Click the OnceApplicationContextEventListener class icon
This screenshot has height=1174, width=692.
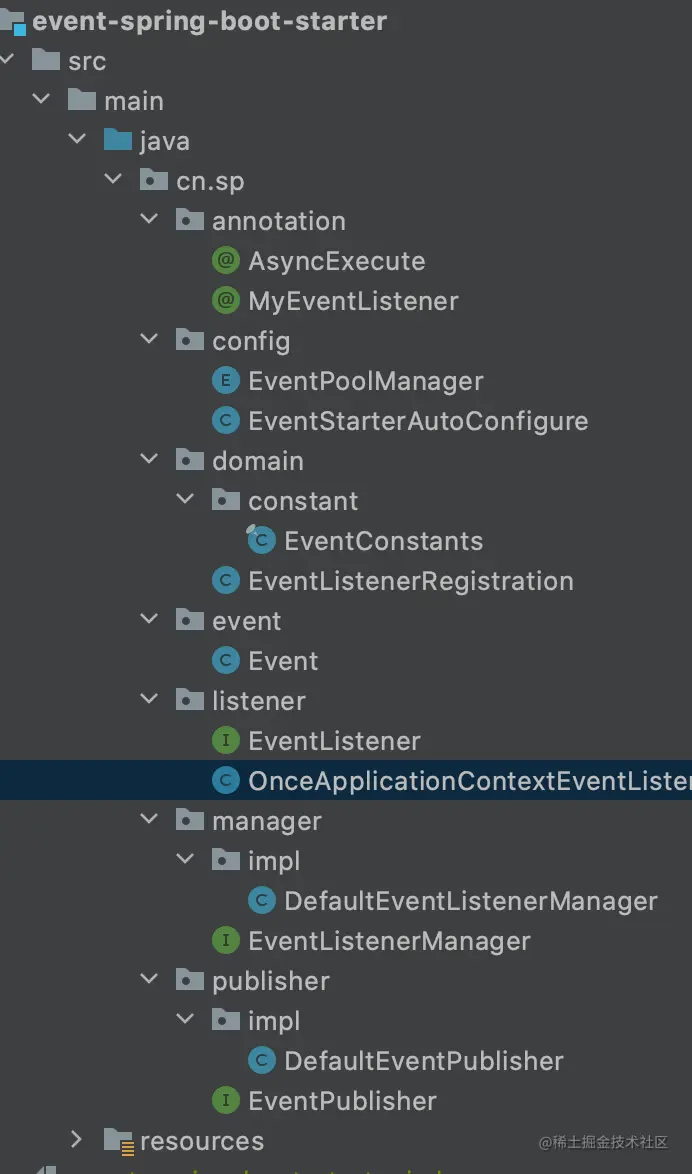tap(225, 781)
